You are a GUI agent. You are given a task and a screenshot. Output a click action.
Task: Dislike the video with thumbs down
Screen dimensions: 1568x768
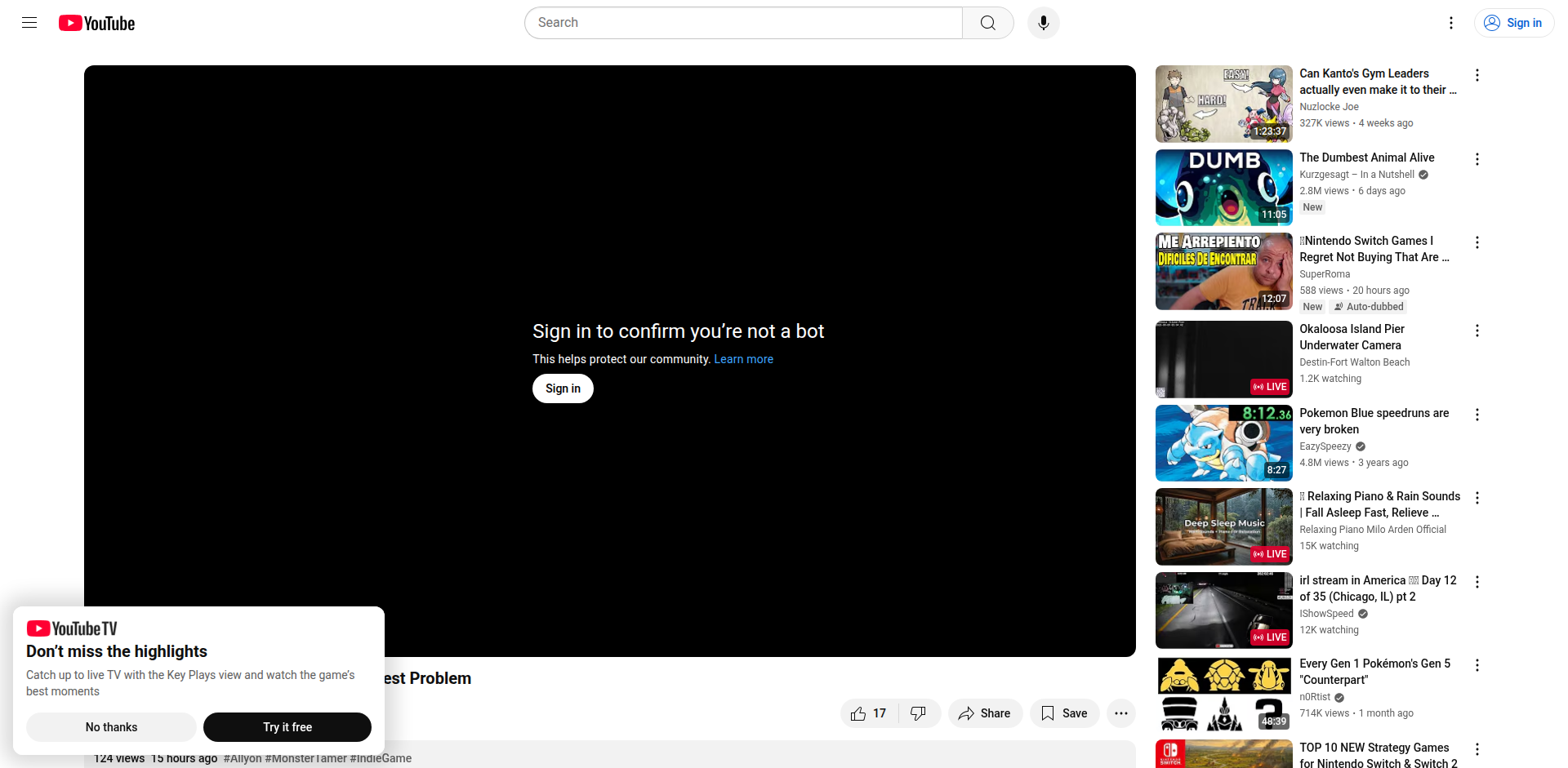pyautogui.click(x=919, y=713)
